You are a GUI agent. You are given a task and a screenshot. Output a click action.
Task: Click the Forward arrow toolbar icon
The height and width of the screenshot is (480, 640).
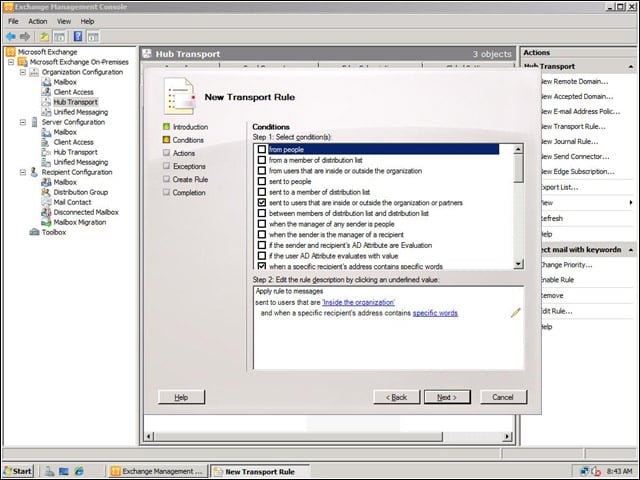tap(25, 37)
